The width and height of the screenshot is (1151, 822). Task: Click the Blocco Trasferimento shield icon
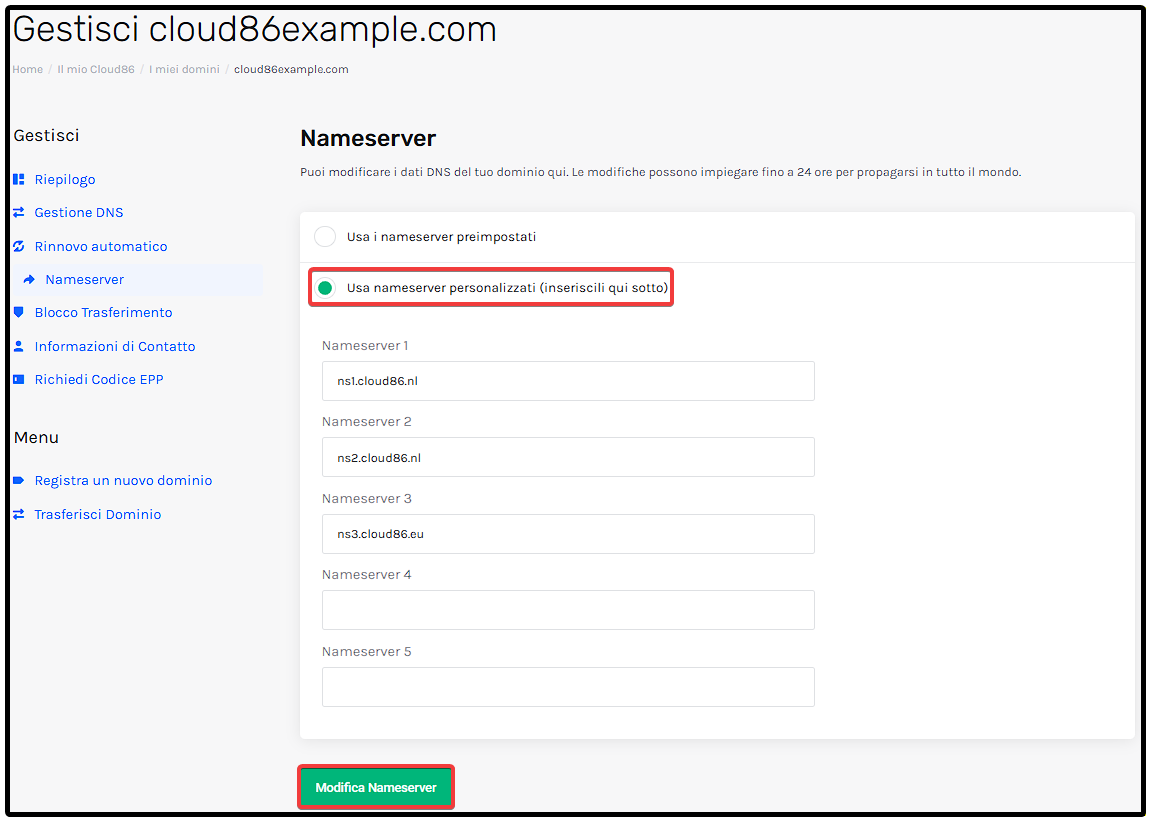point(19,312)
